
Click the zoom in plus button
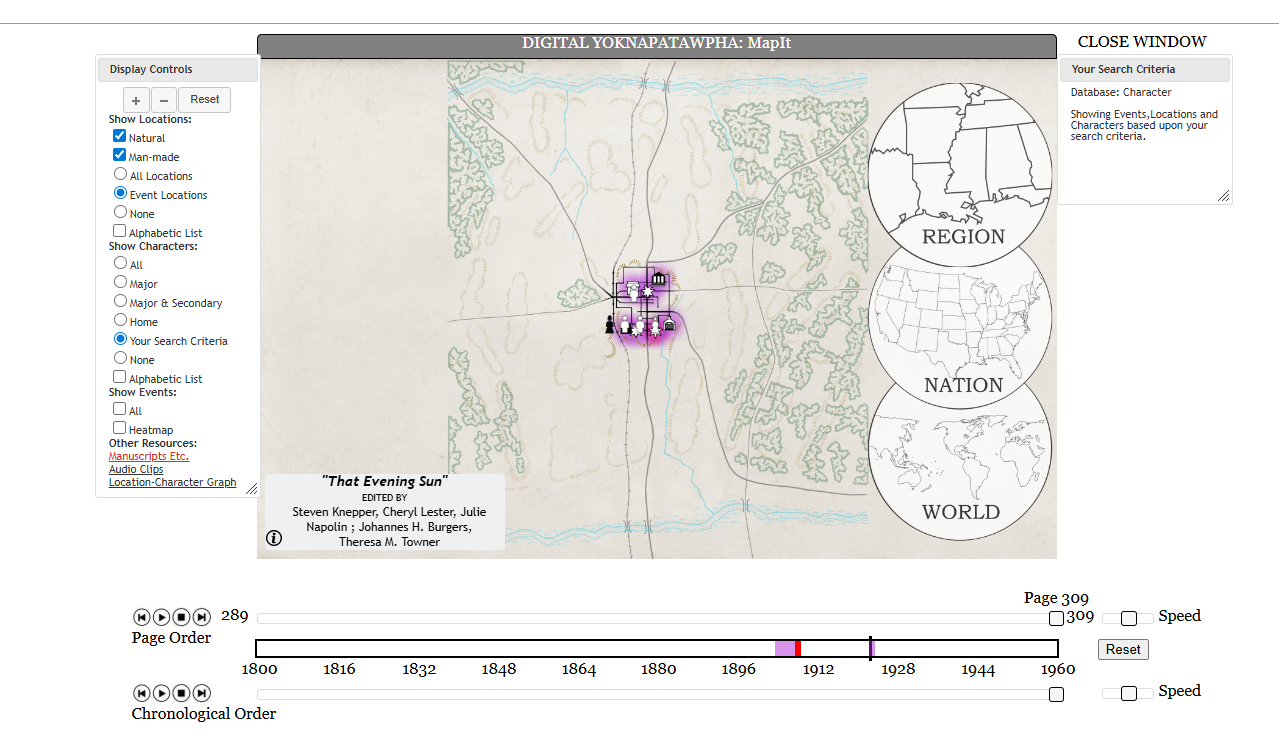click(136, 100)
